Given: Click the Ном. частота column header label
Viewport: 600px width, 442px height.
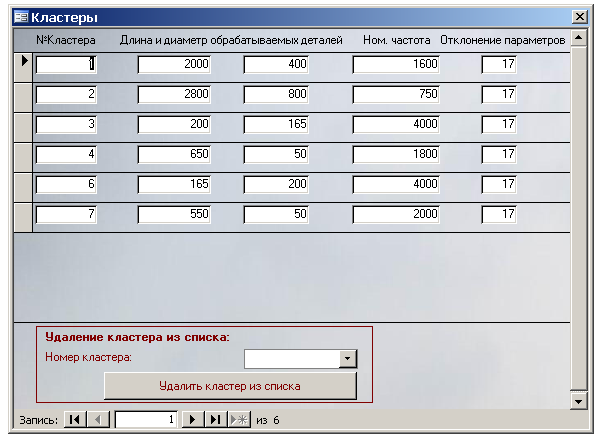Looking at the screenshot, I should tap(397, 40).
